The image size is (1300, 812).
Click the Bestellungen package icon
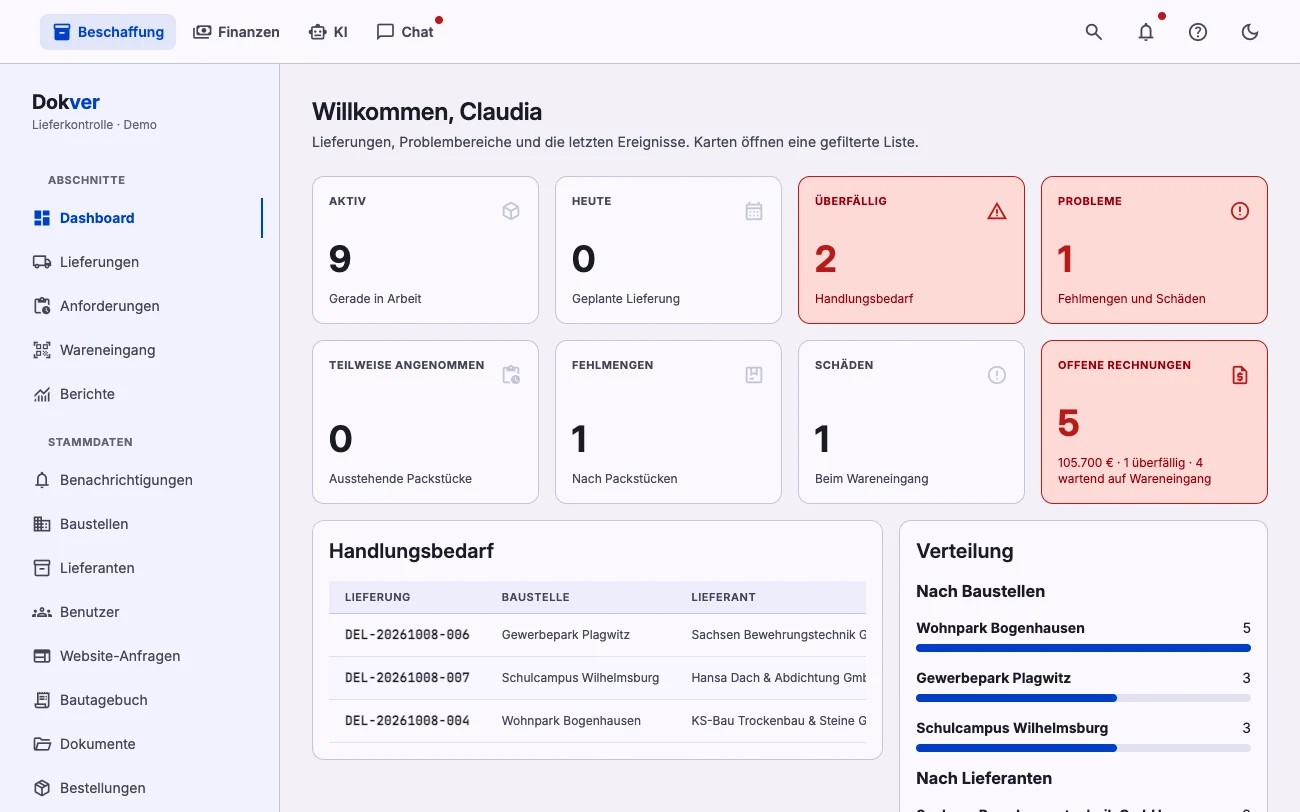pyautogui.click(x=42, y=788)
